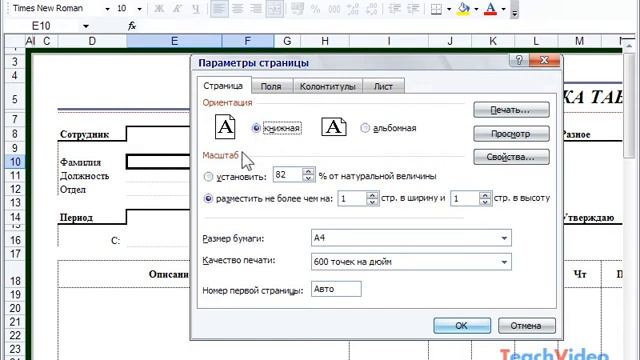
Task: Apply the font color red A
Action: click(491, 9)
